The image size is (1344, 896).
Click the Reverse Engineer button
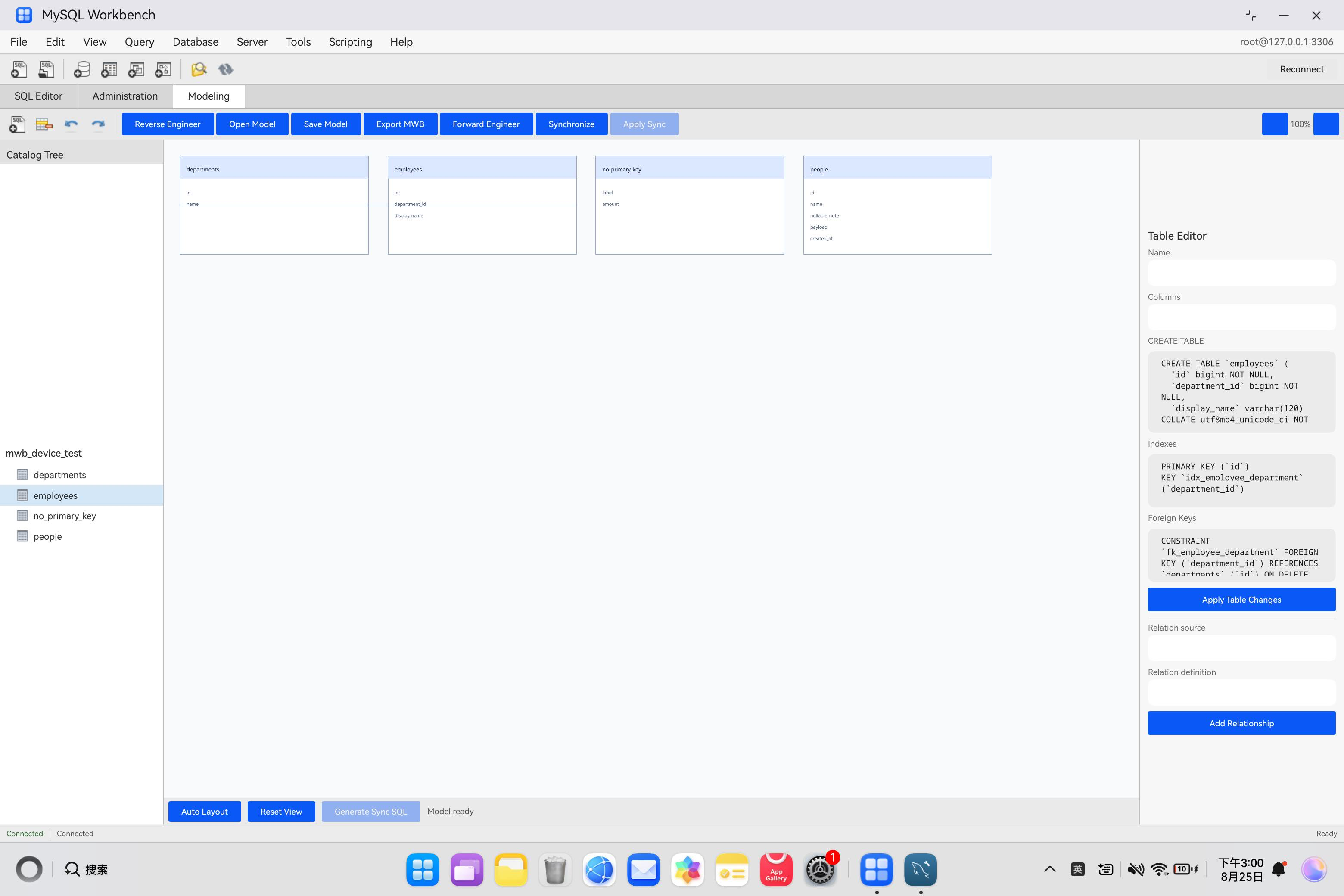click(168, 124)
